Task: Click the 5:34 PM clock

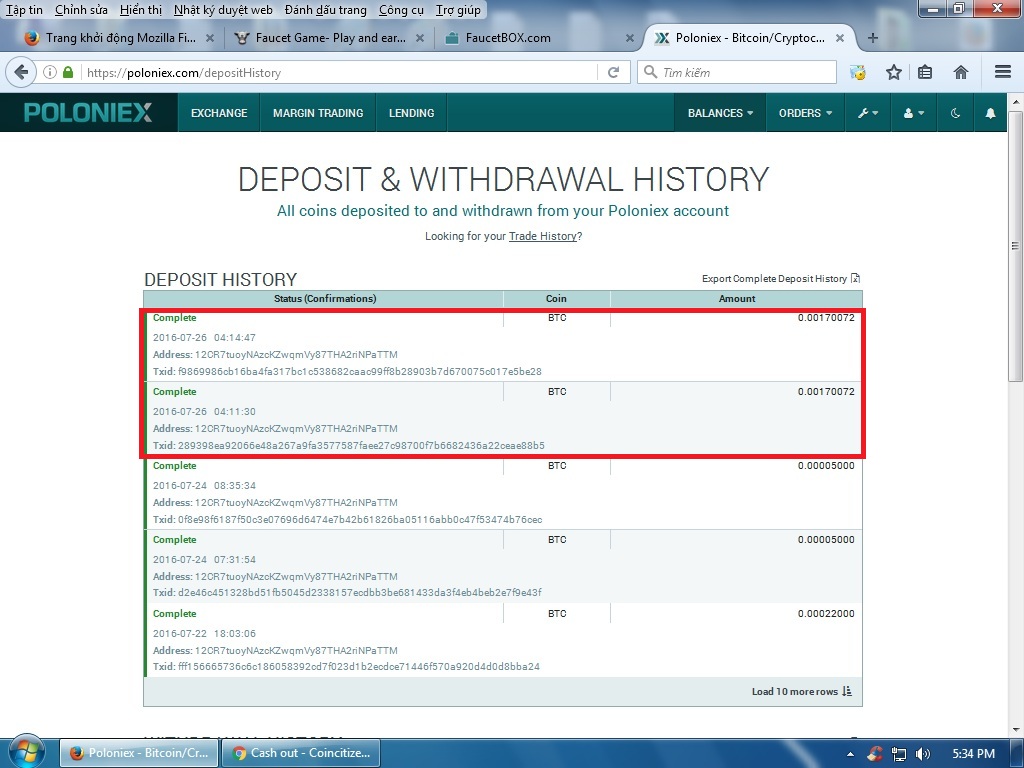Action: coord(973,754)
